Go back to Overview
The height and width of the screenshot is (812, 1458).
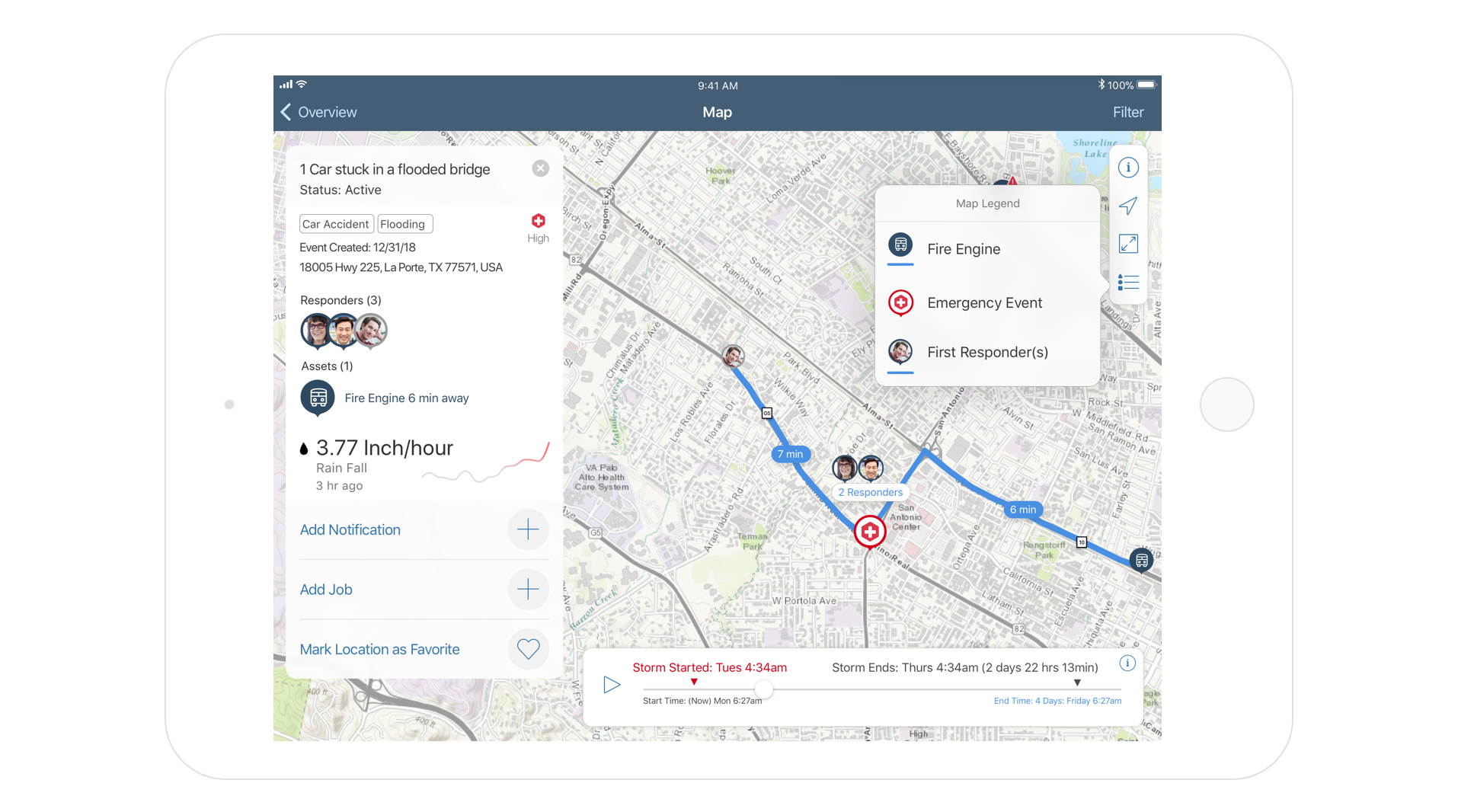click(x=318, y=112)
